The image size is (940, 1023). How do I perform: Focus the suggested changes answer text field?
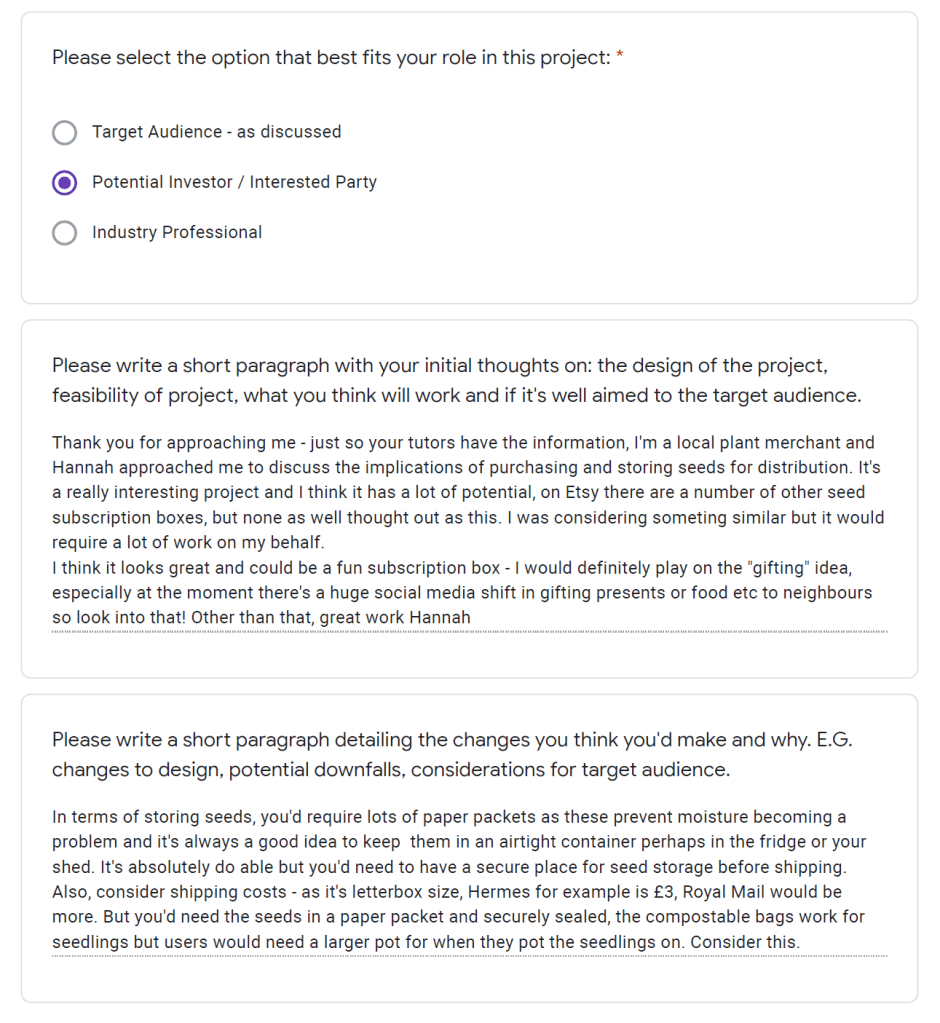point(468,880)
